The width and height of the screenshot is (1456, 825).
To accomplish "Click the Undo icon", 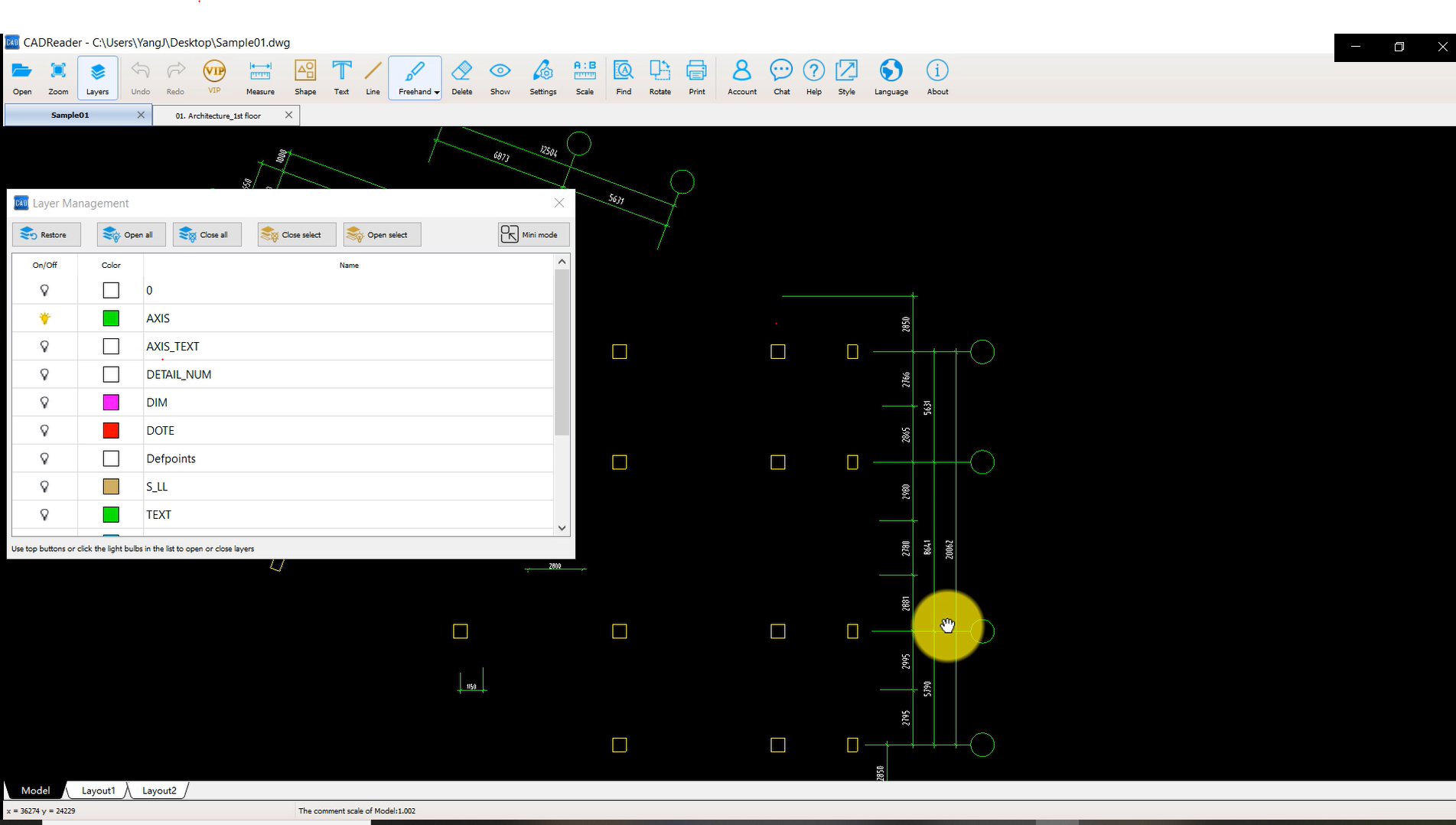I will pos(140,77).
